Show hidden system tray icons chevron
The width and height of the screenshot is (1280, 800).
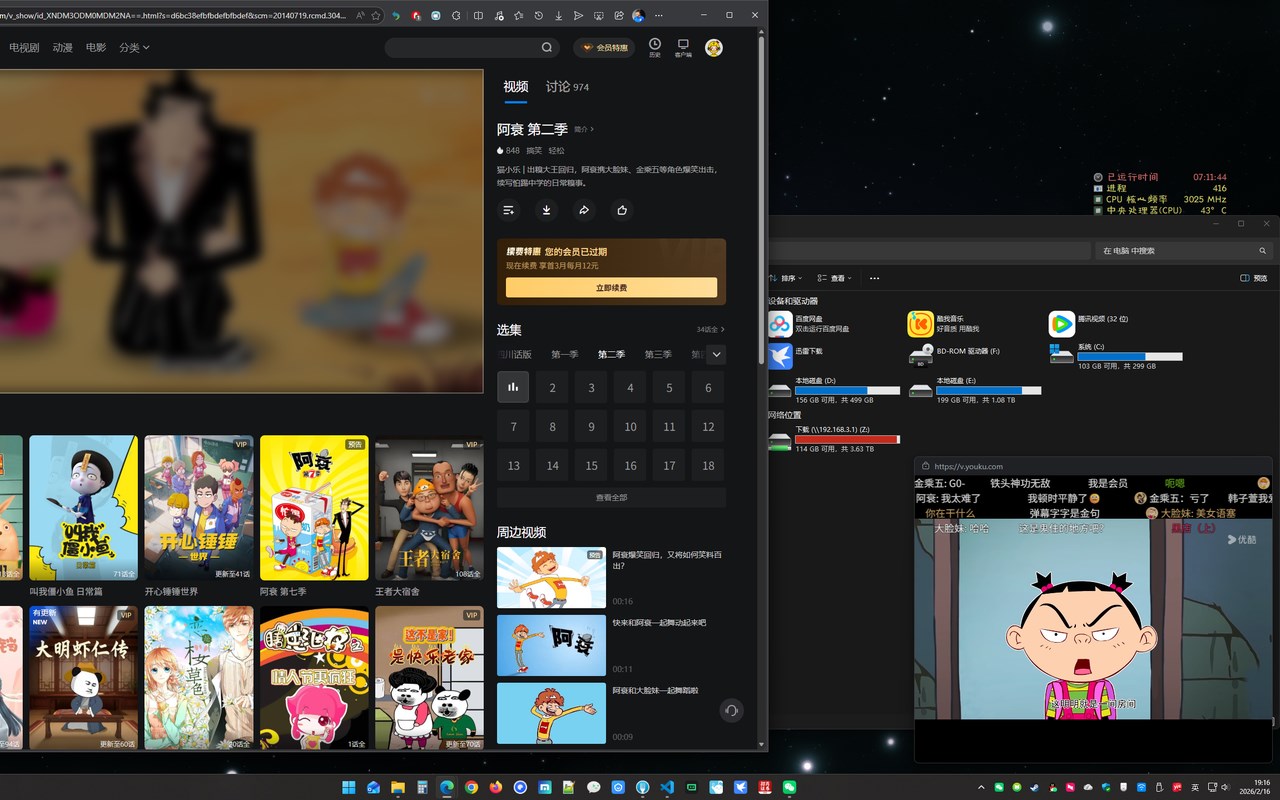(x=981, y=787)
